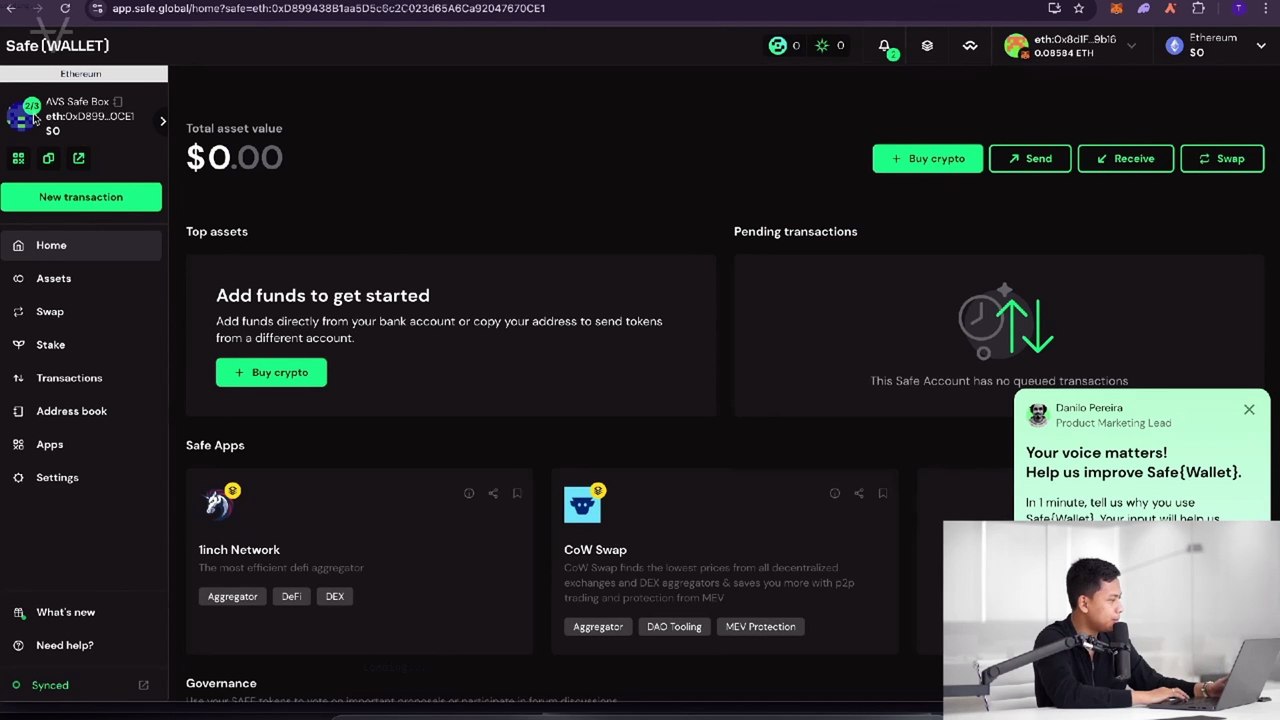This screenshot has height=720, width=1280.
Task: Open Apps in the sidebar
Action: (81, 444)
